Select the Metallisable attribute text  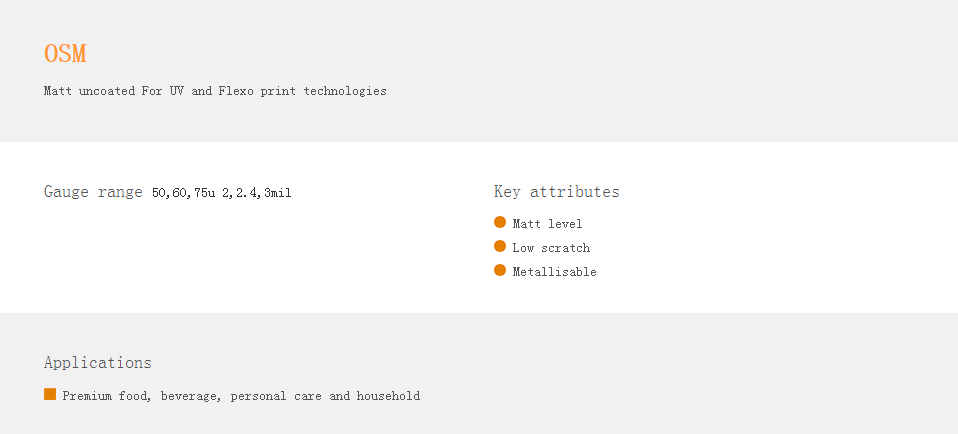554,271
